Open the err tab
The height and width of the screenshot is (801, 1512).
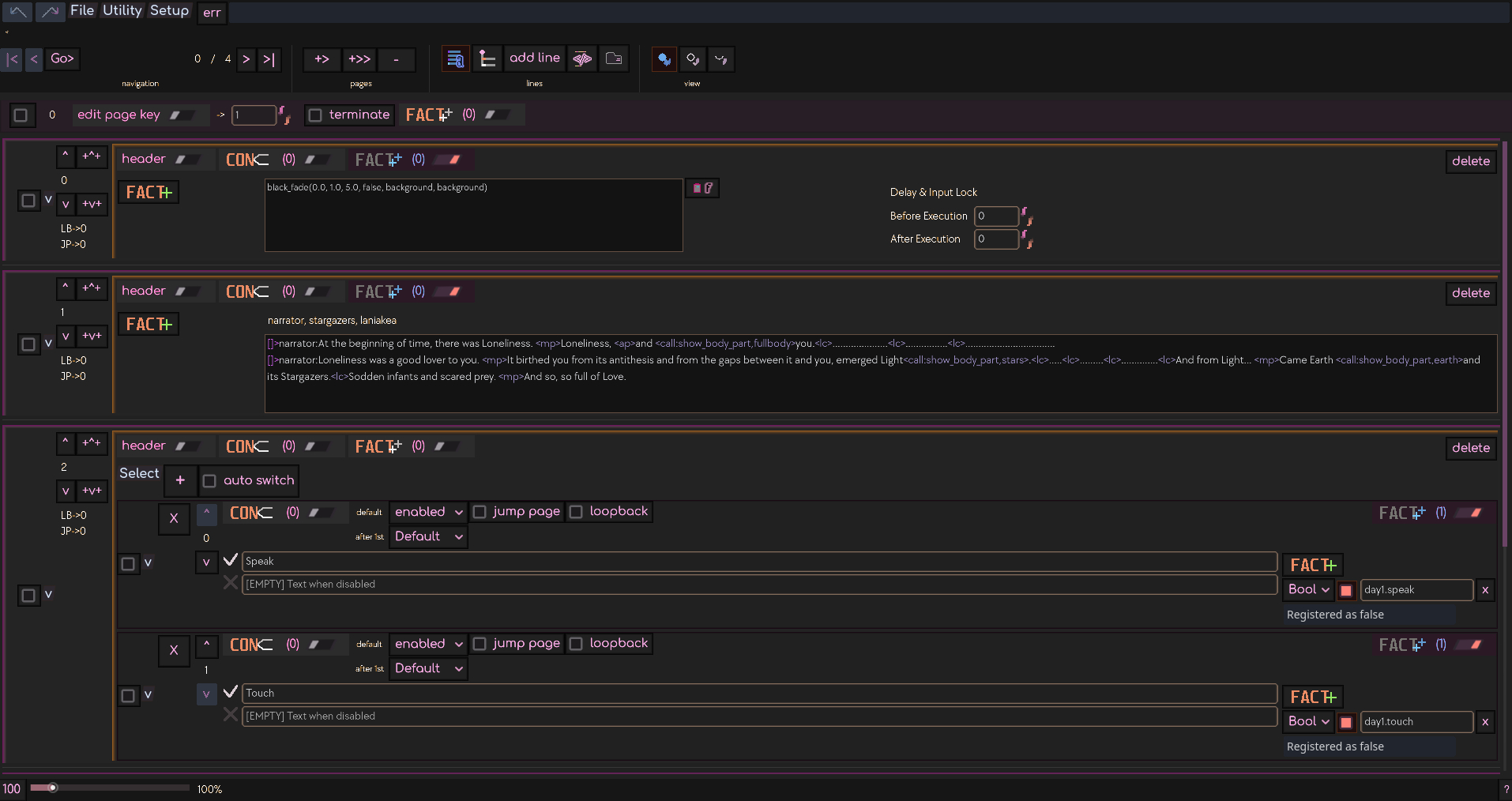pos(212,13)
